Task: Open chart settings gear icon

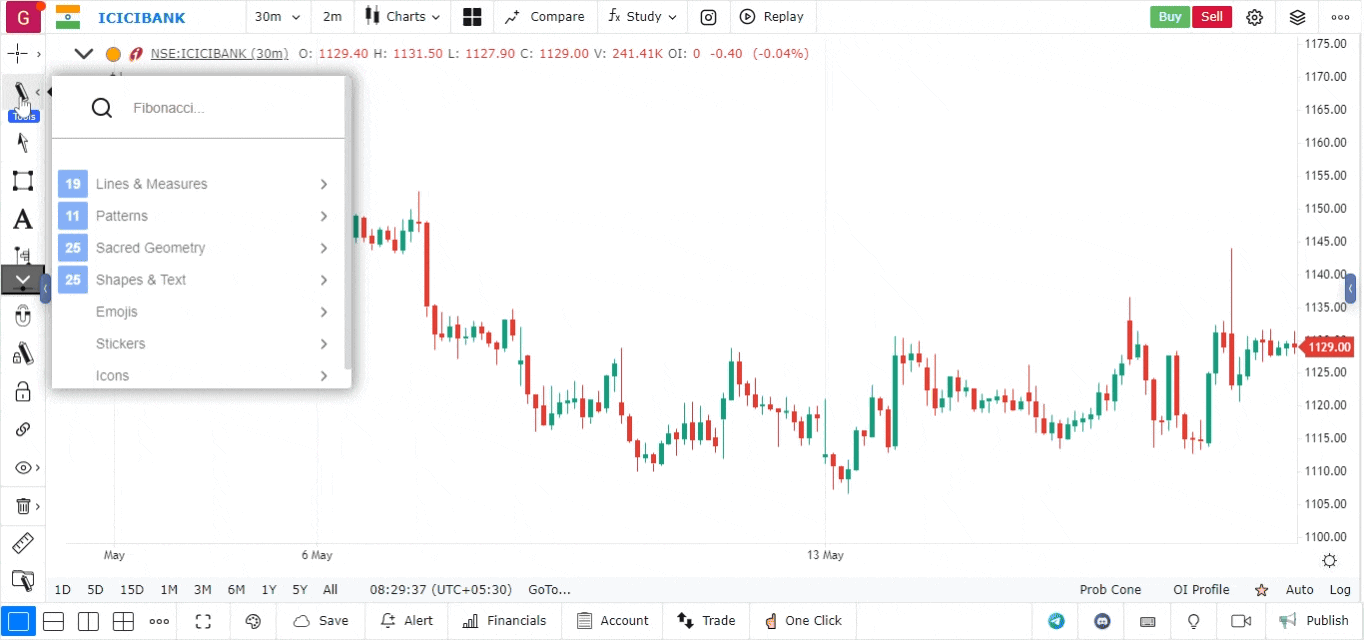Action: tap(1254, 17)
